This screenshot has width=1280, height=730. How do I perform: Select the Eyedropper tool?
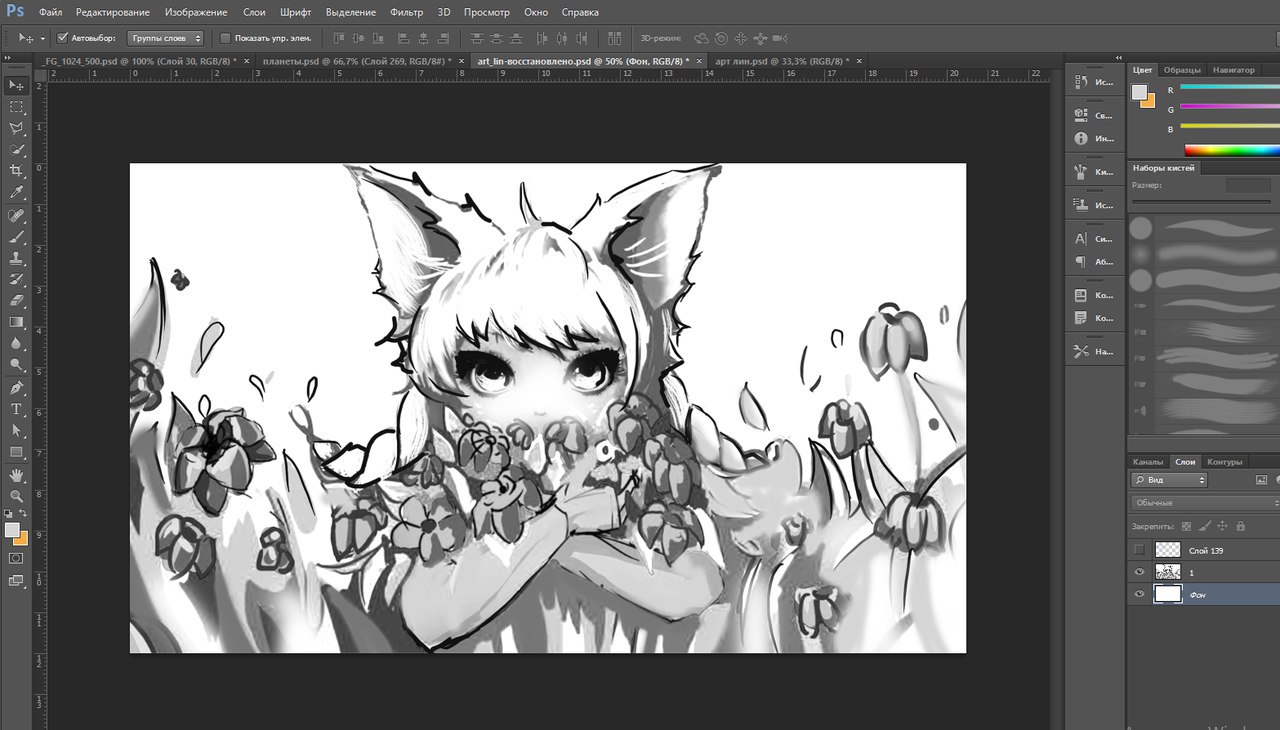click(16, 193)
